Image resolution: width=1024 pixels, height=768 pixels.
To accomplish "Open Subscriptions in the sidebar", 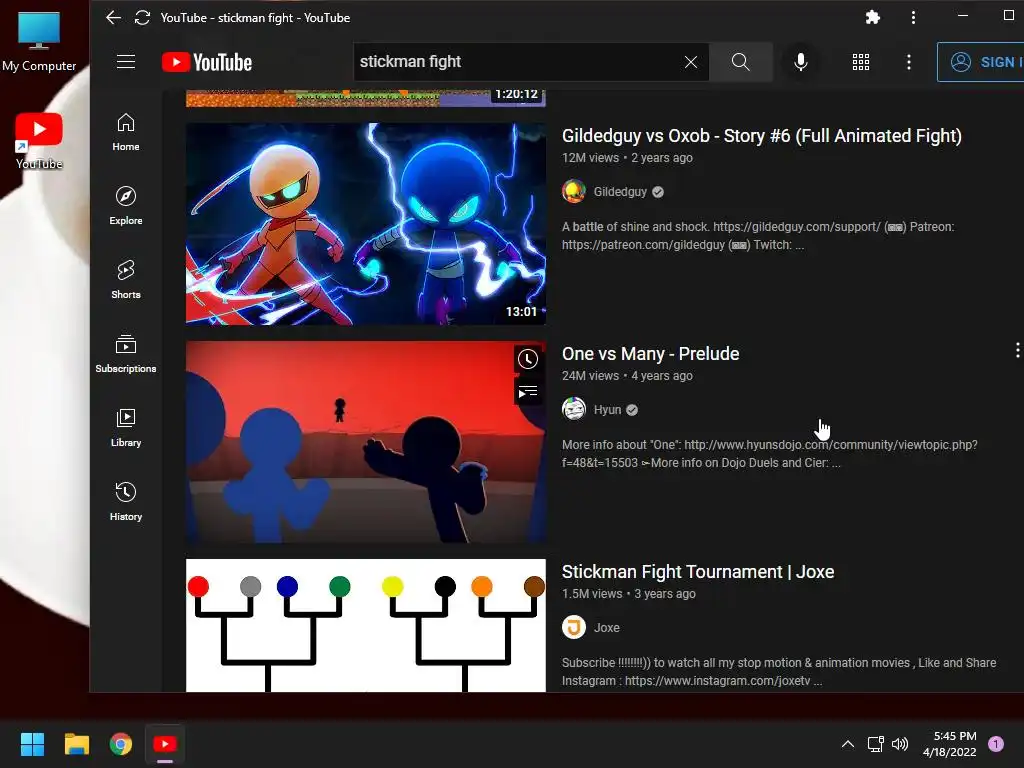I will (x=125, y=354).
